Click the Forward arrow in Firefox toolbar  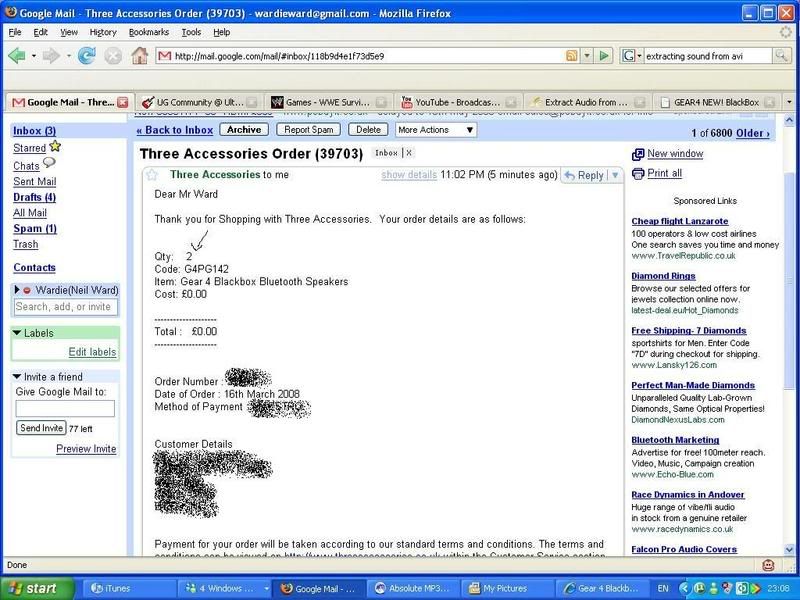tap(51, 56)
